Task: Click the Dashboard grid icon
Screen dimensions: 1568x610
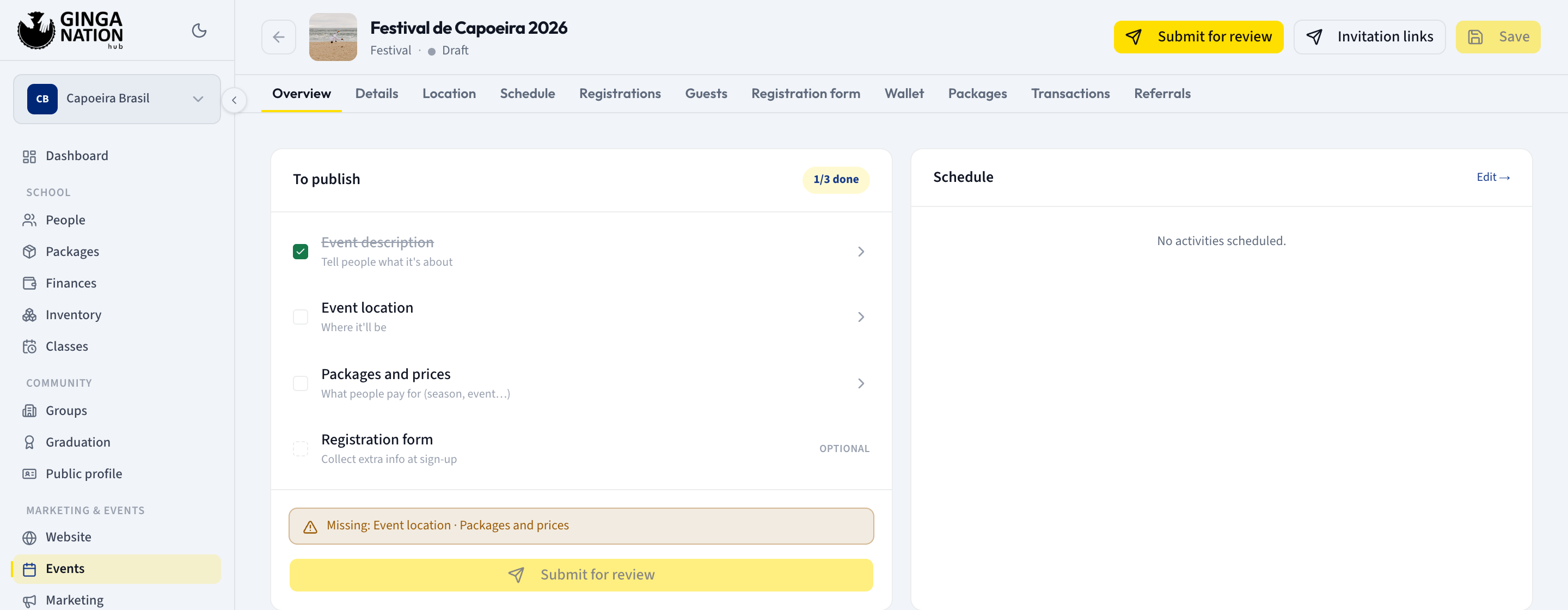Action: [x=29, y=156]
